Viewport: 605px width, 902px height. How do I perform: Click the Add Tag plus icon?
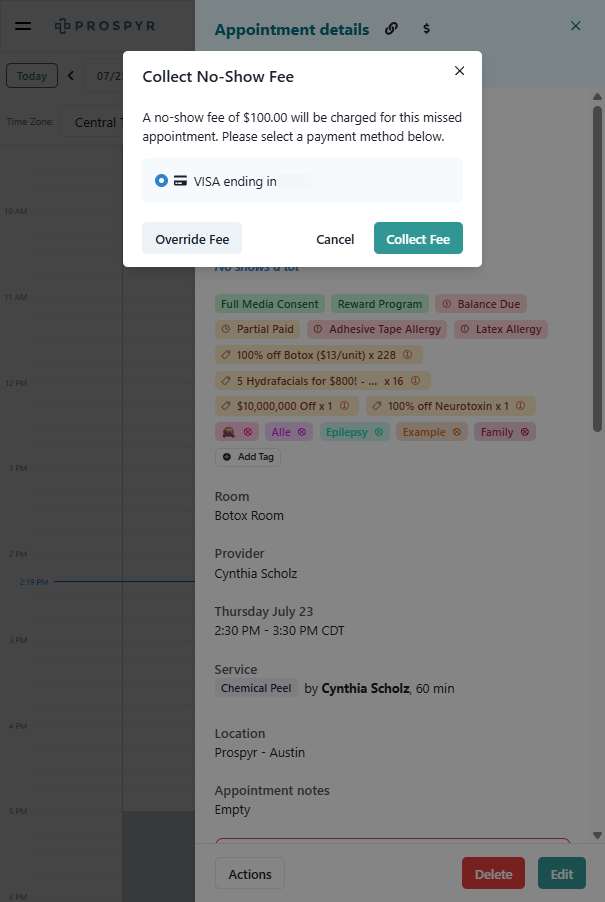point(227,457)
